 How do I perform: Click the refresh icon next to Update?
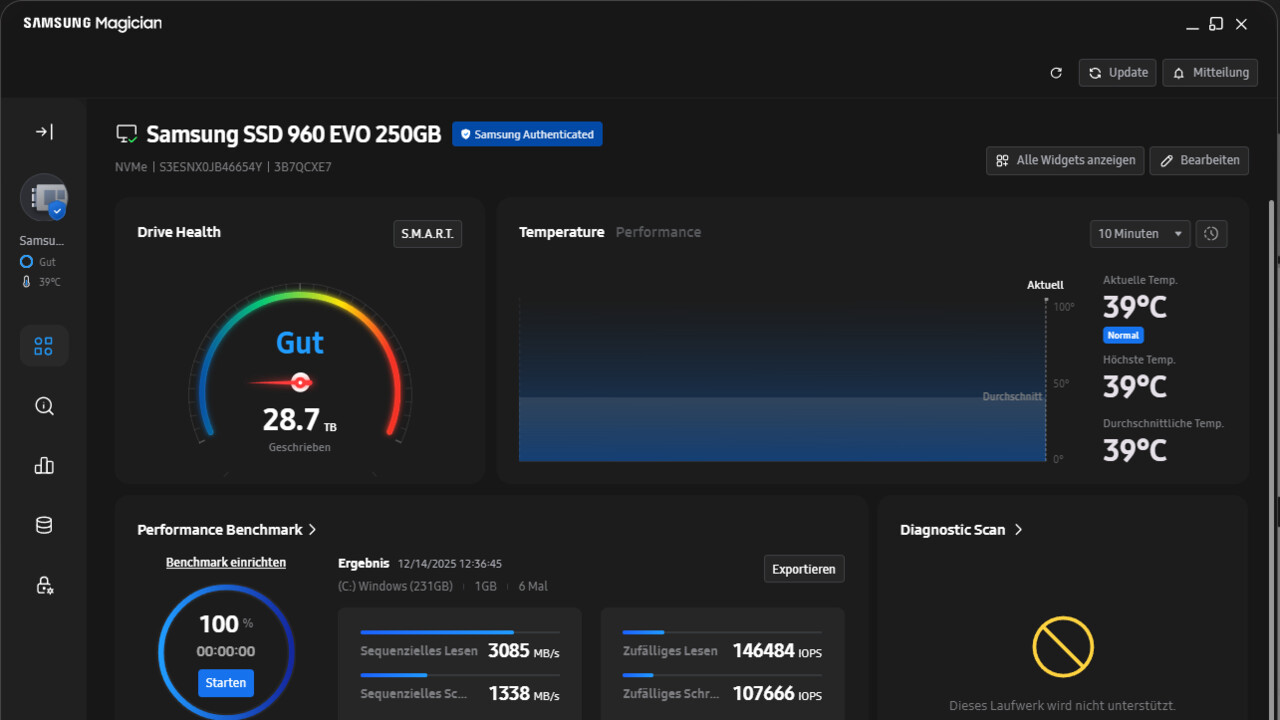[1056, 73]
